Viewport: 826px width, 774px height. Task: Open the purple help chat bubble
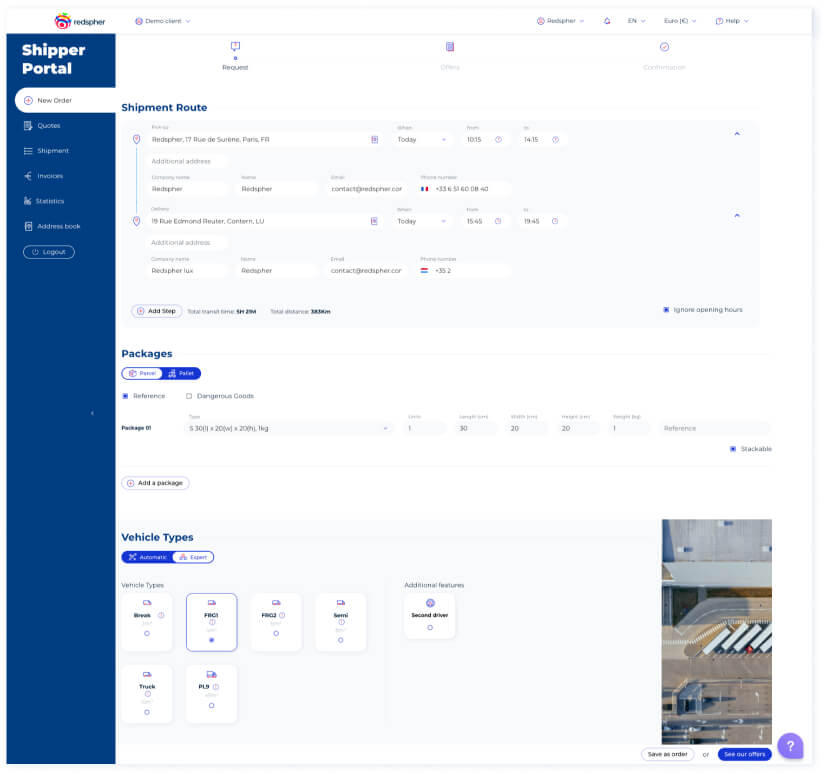point(790,746)
